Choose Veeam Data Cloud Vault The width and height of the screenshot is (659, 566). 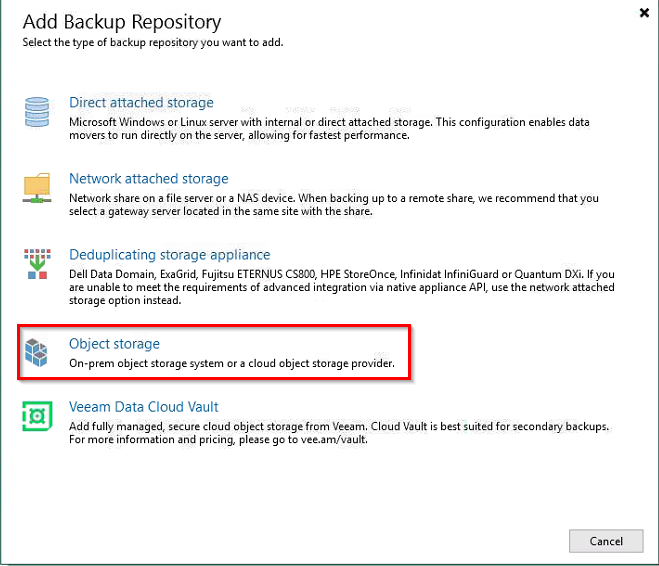144,407
